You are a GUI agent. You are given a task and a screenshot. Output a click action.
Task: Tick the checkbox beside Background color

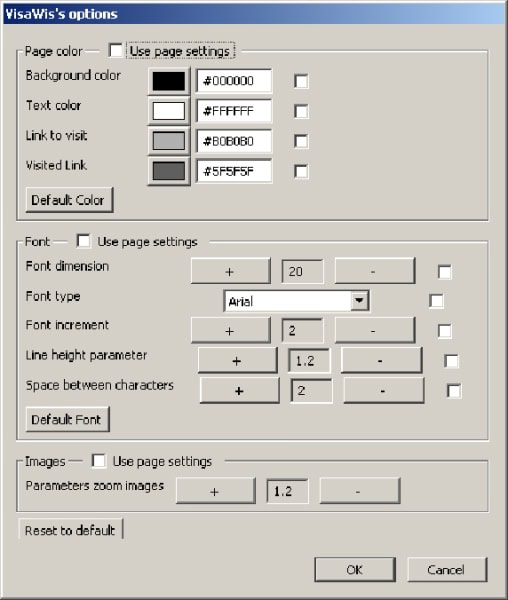[x=301, y=81]
